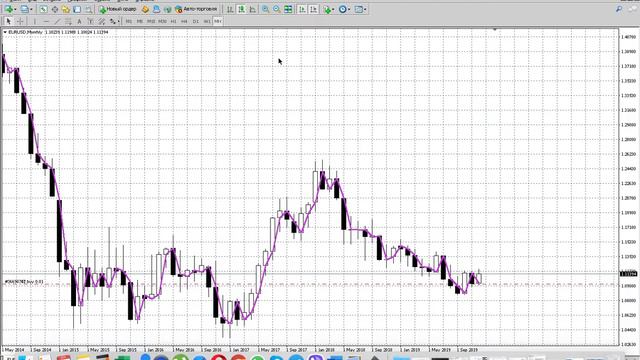The image size is (640, 360).
Task: Select the trendline drawing tool
Action: [57, 21]
